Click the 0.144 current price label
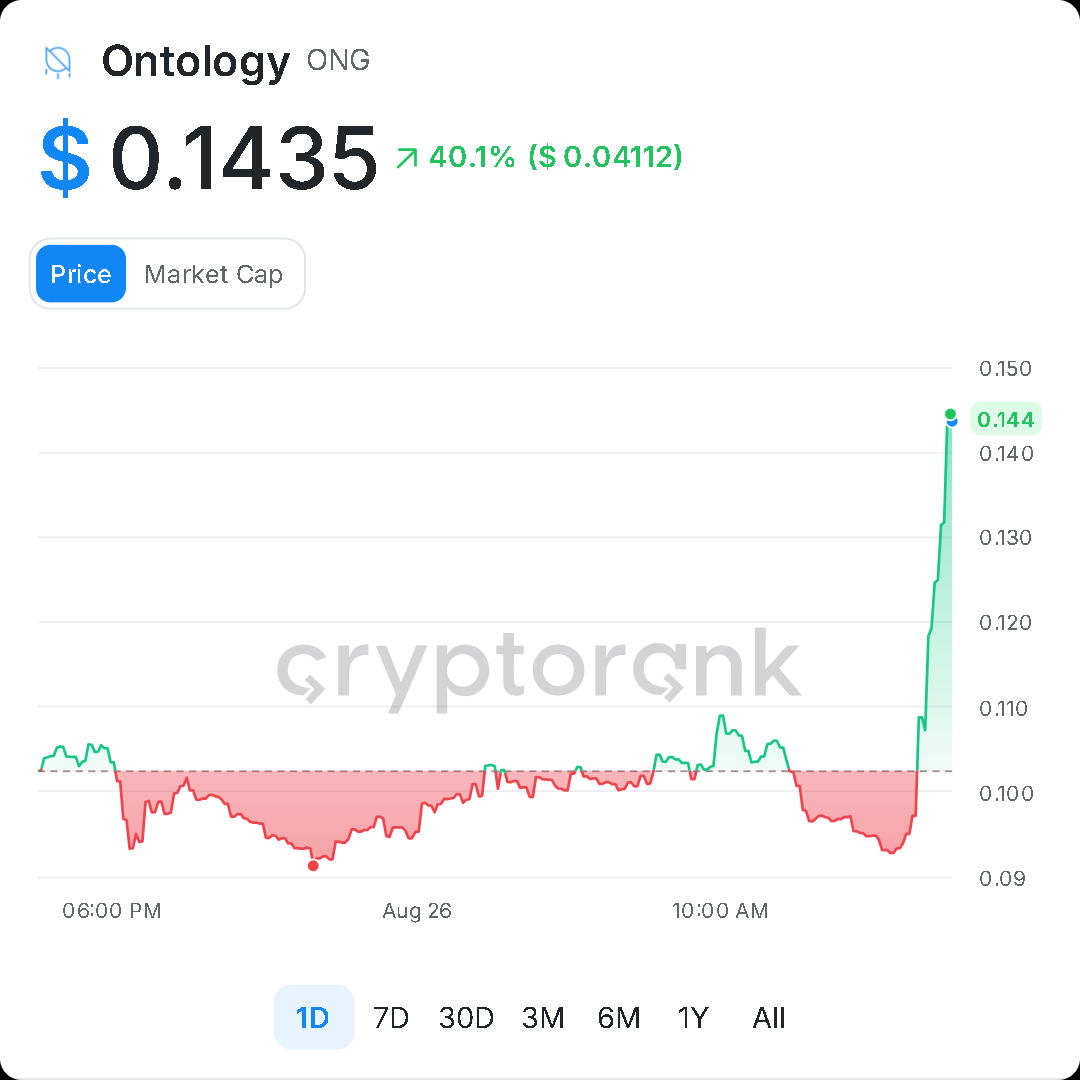This screenshot has height=1080, width=1080. click(x=1006, y=419)
